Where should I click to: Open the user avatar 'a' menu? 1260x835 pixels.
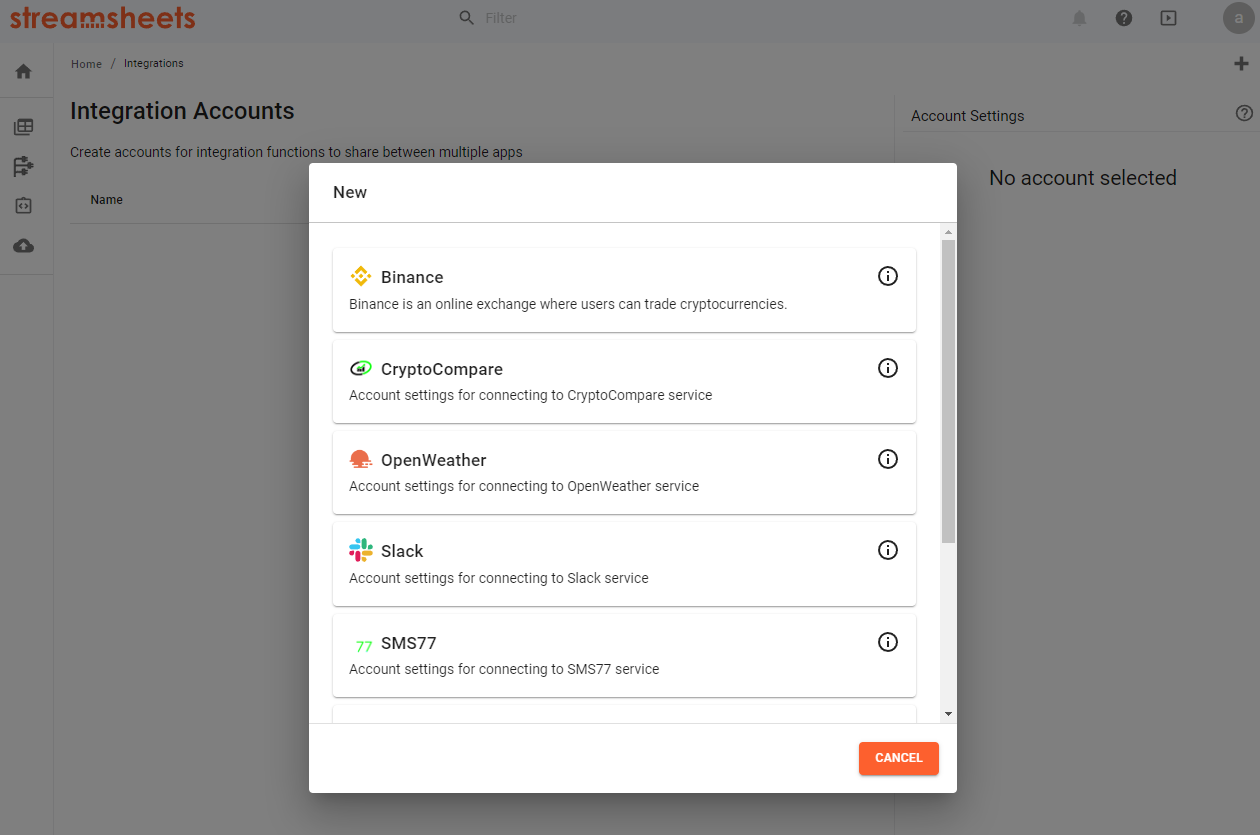pos(1239,18)
